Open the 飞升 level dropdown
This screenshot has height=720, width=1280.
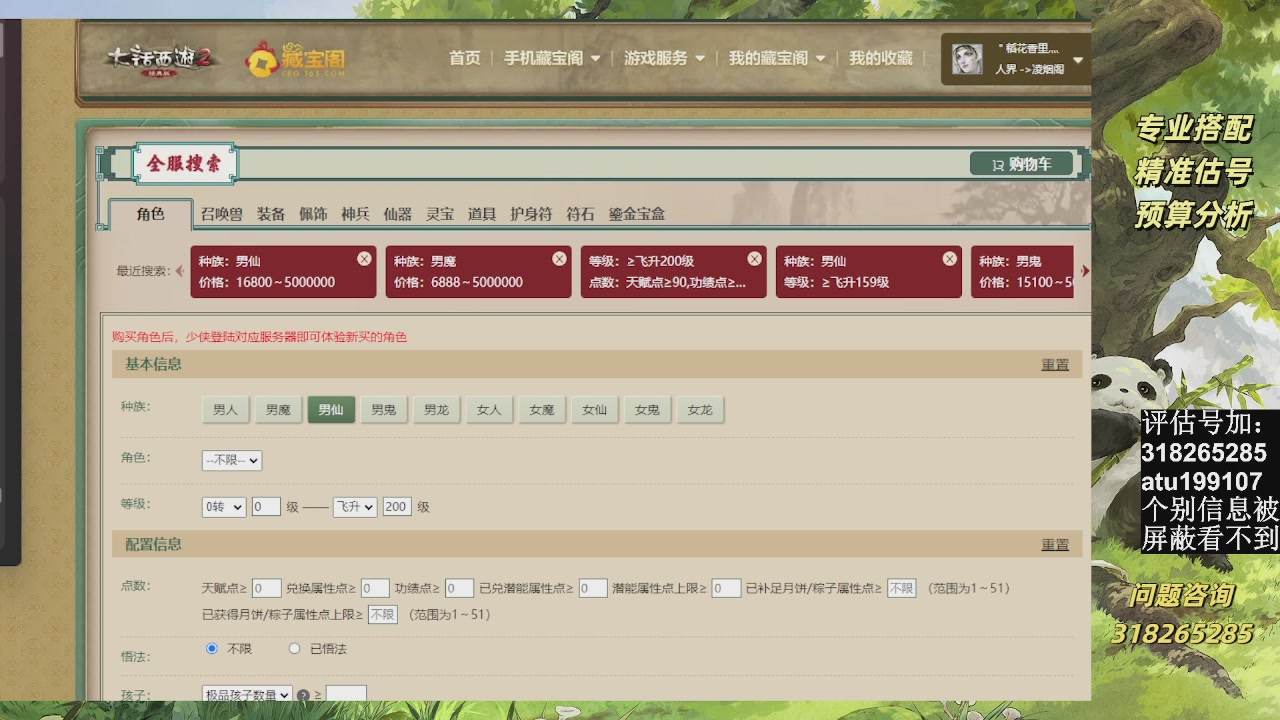tap(354, 507)
